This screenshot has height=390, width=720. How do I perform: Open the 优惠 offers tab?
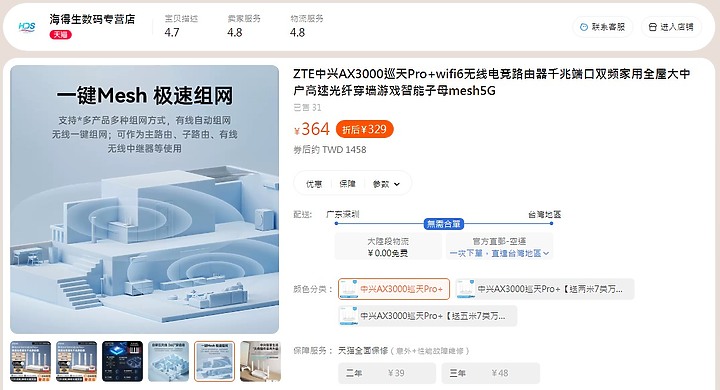314,184
